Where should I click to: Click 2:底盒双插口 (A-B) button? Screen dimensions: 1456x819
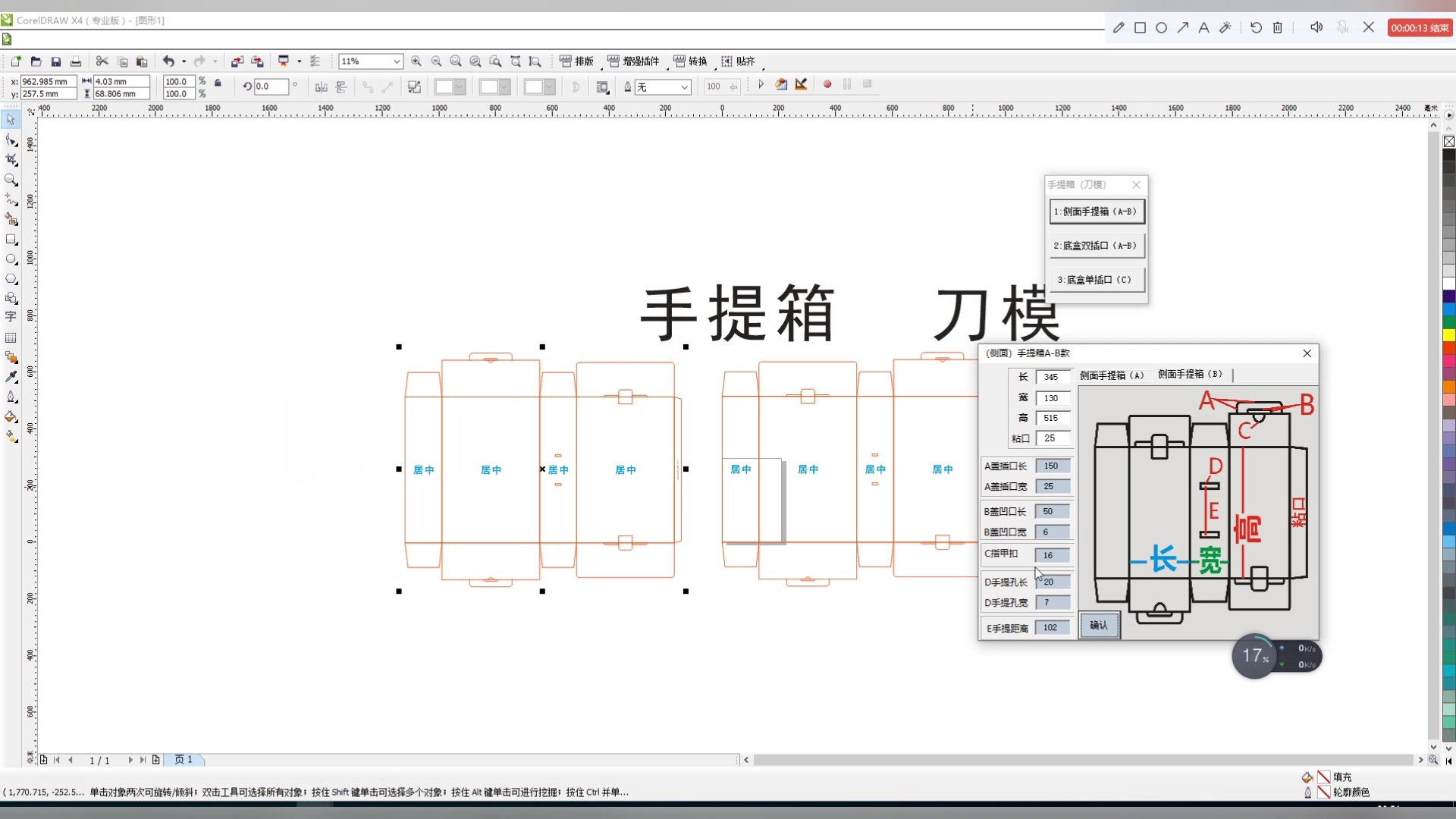pos(1097,246)
